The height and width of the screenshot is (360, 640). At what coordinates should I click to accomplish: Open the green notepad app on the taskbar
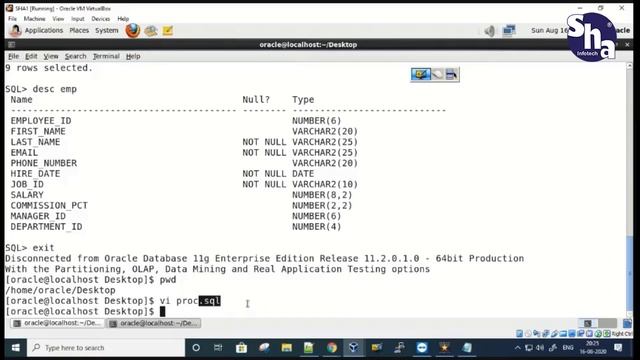click(309, 348)
